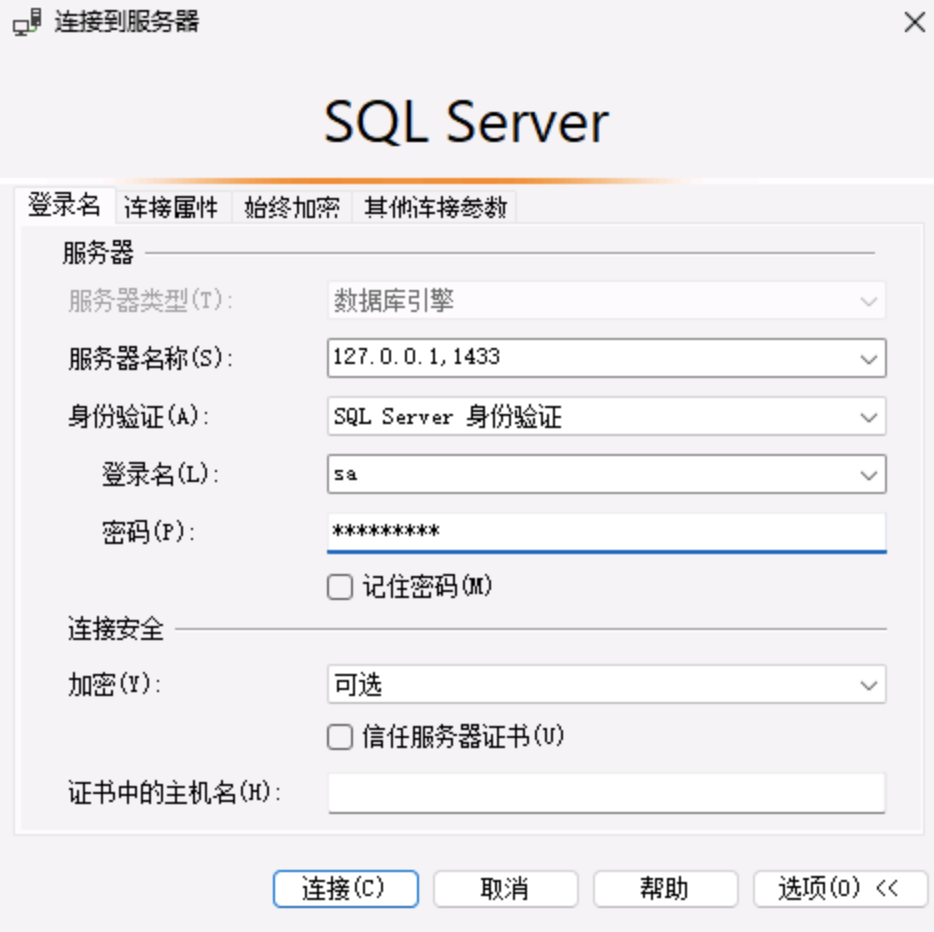Expand the 服务器名称 dropdown arrow
This screenshot has height=932, width=934.
[x=868, y=359]
